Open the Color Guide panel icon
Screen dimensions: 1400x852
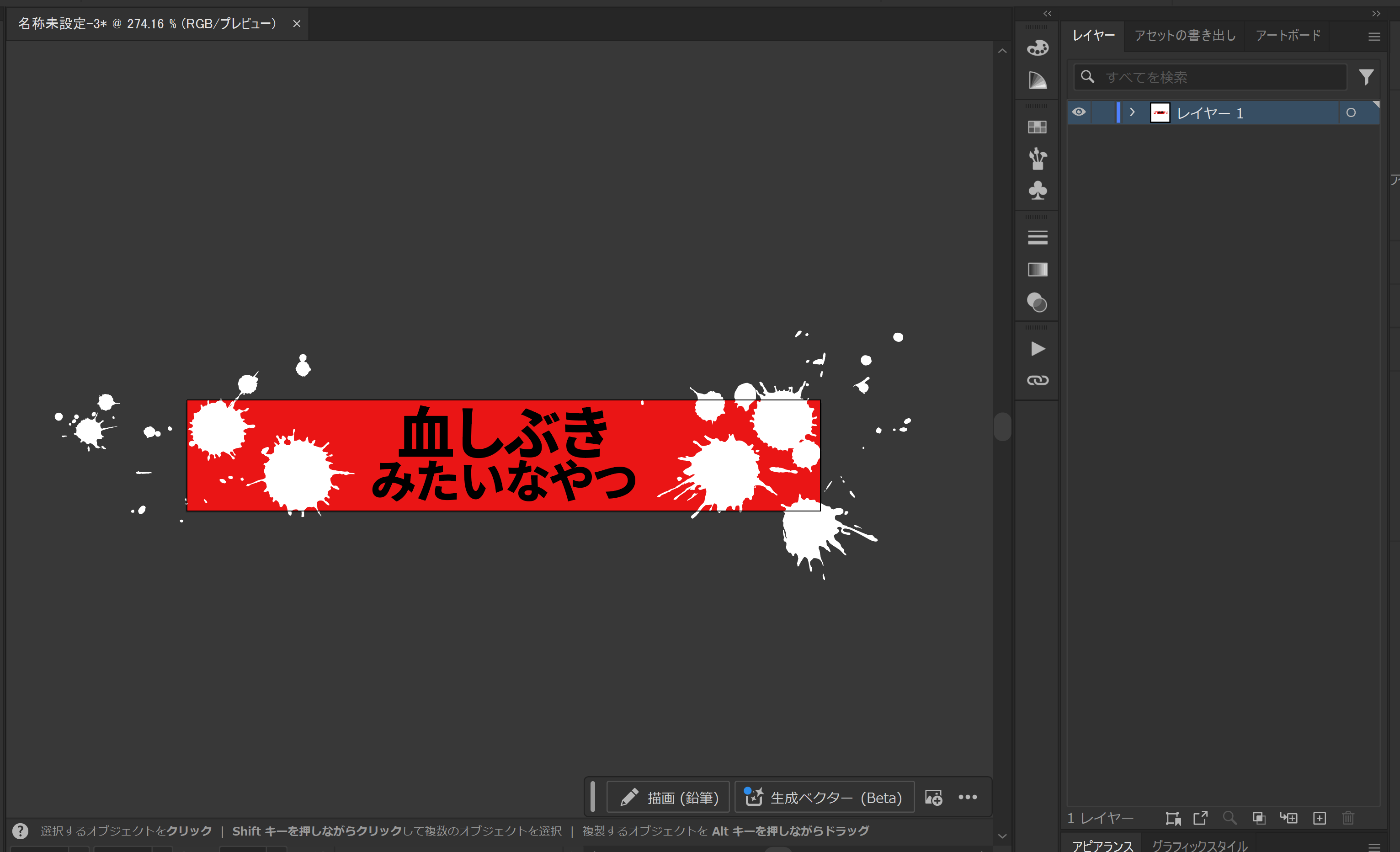pos(1038,80)
